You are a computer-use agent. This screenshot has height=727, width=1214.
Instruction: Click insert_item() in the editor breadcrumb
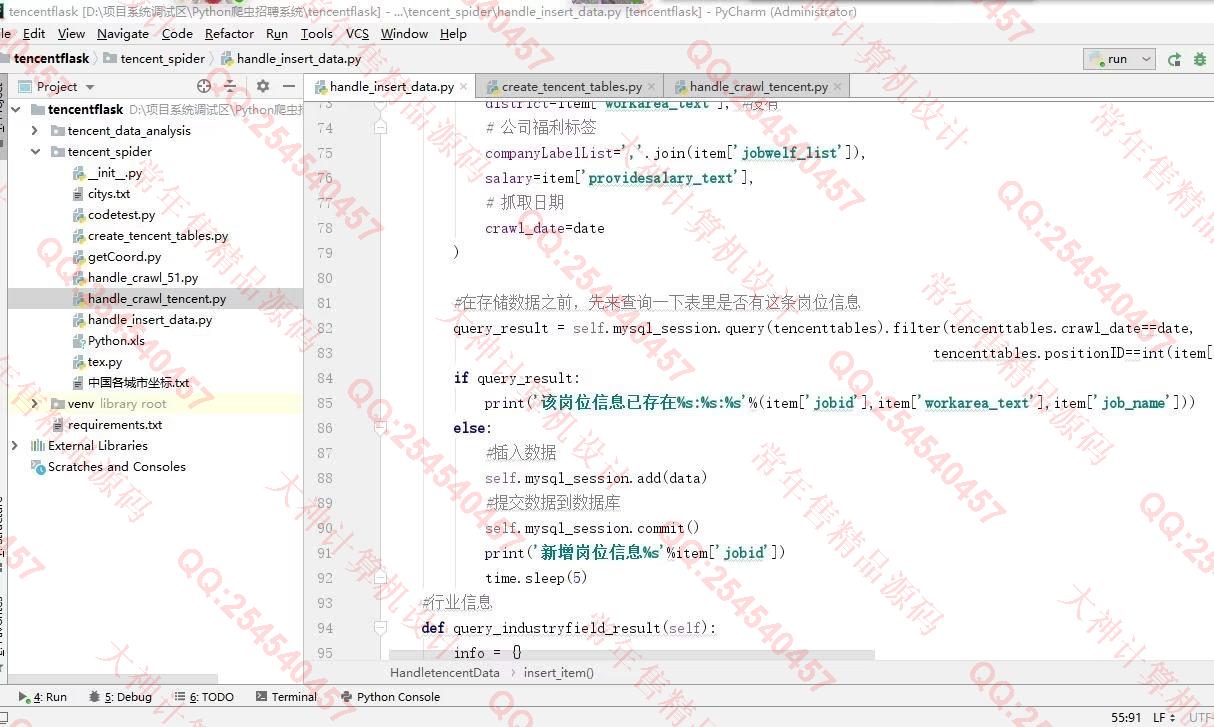558,673
